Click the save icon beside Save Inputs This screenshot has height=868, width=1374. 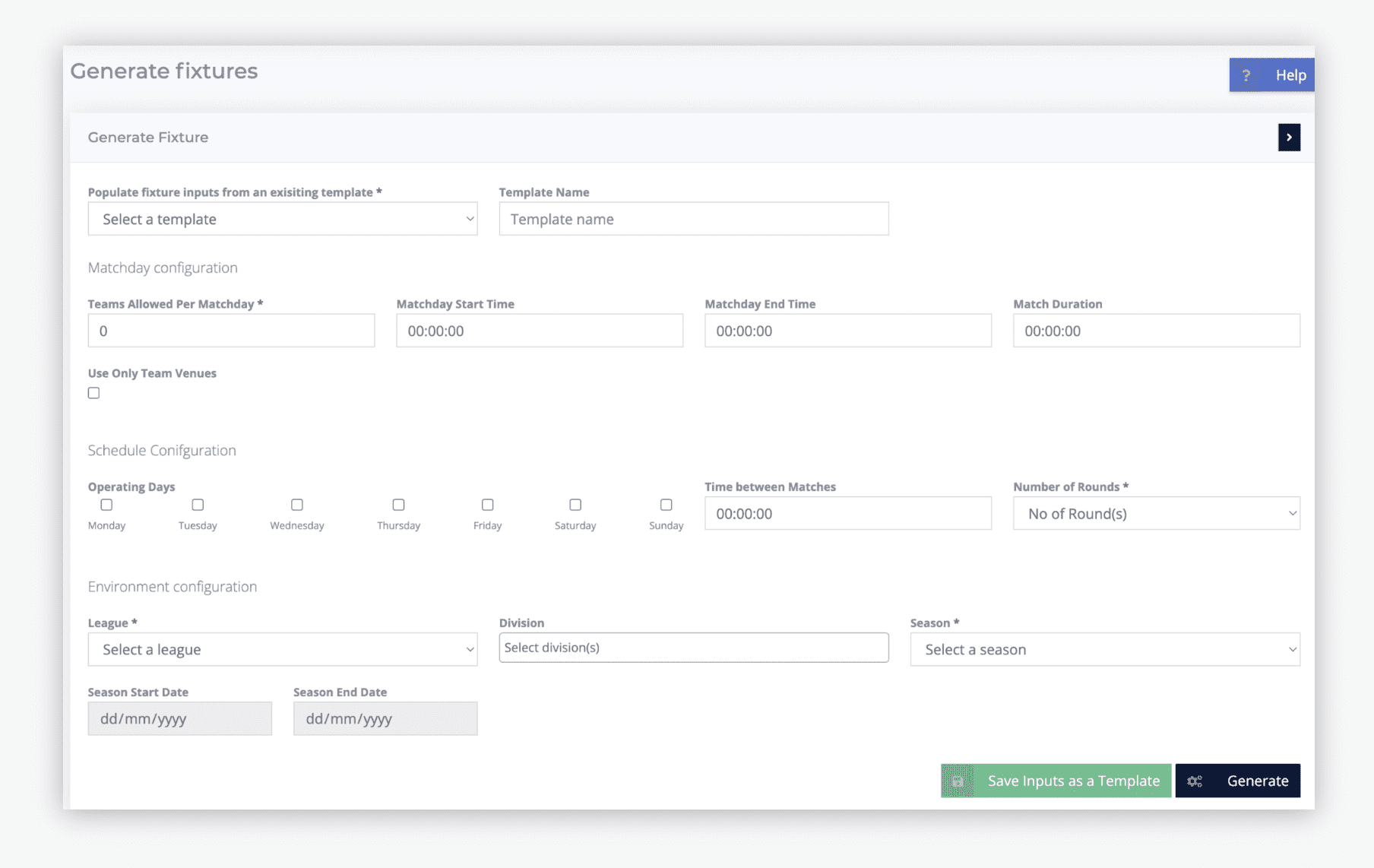pos(958,781)
